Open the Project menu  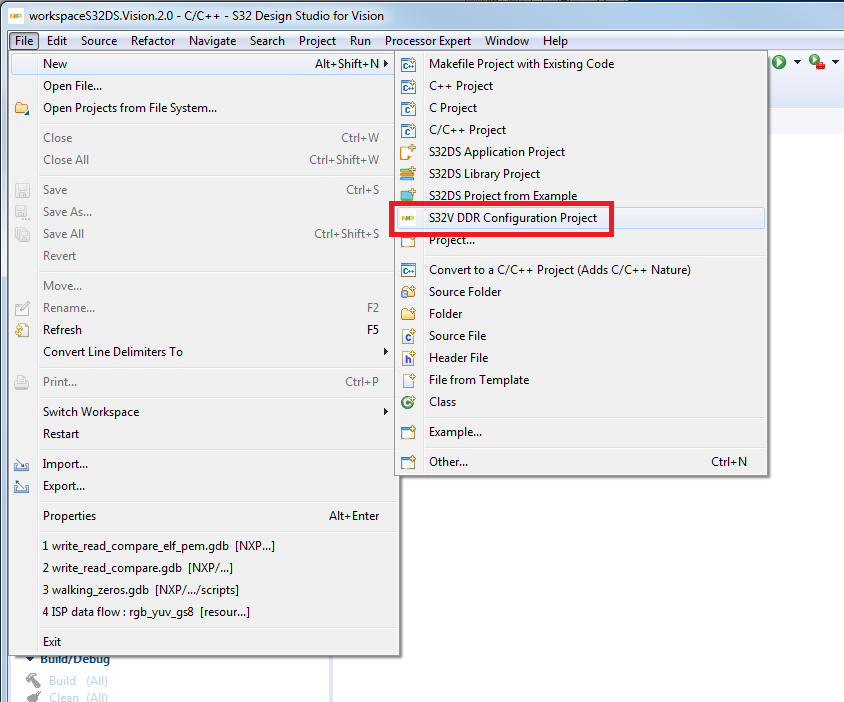point(317,41)
